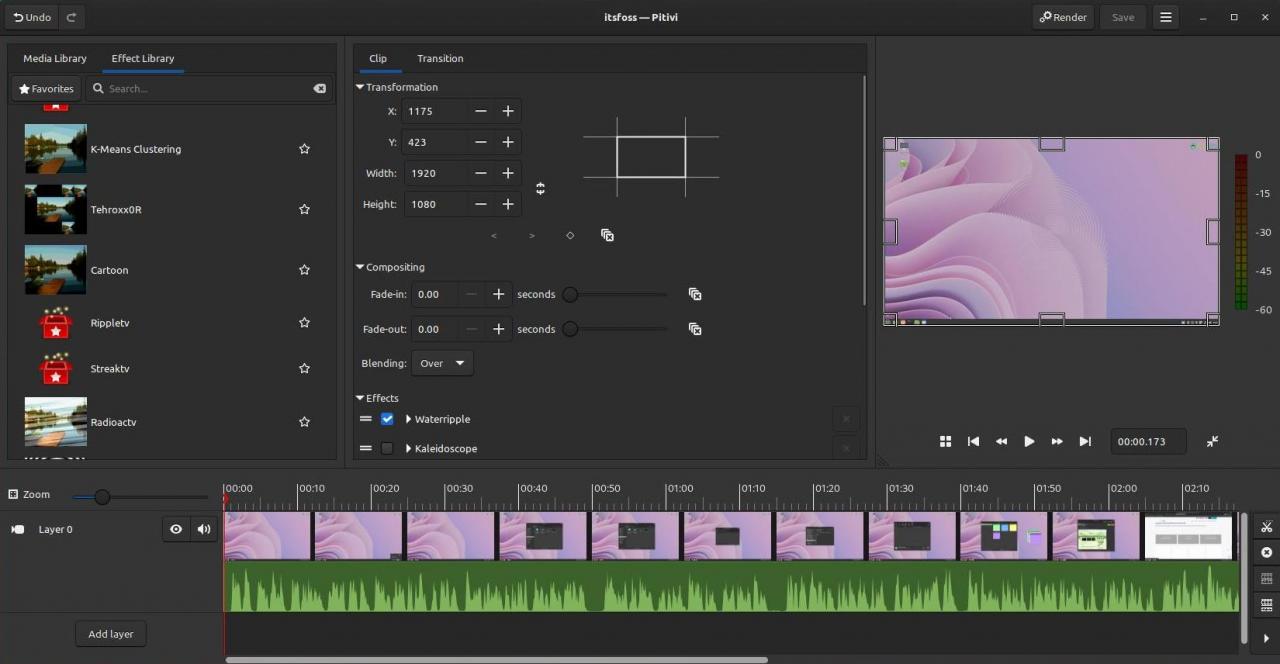Go to the next keyframe arrow
The image size is (1280, 664).
coord(532,236)
